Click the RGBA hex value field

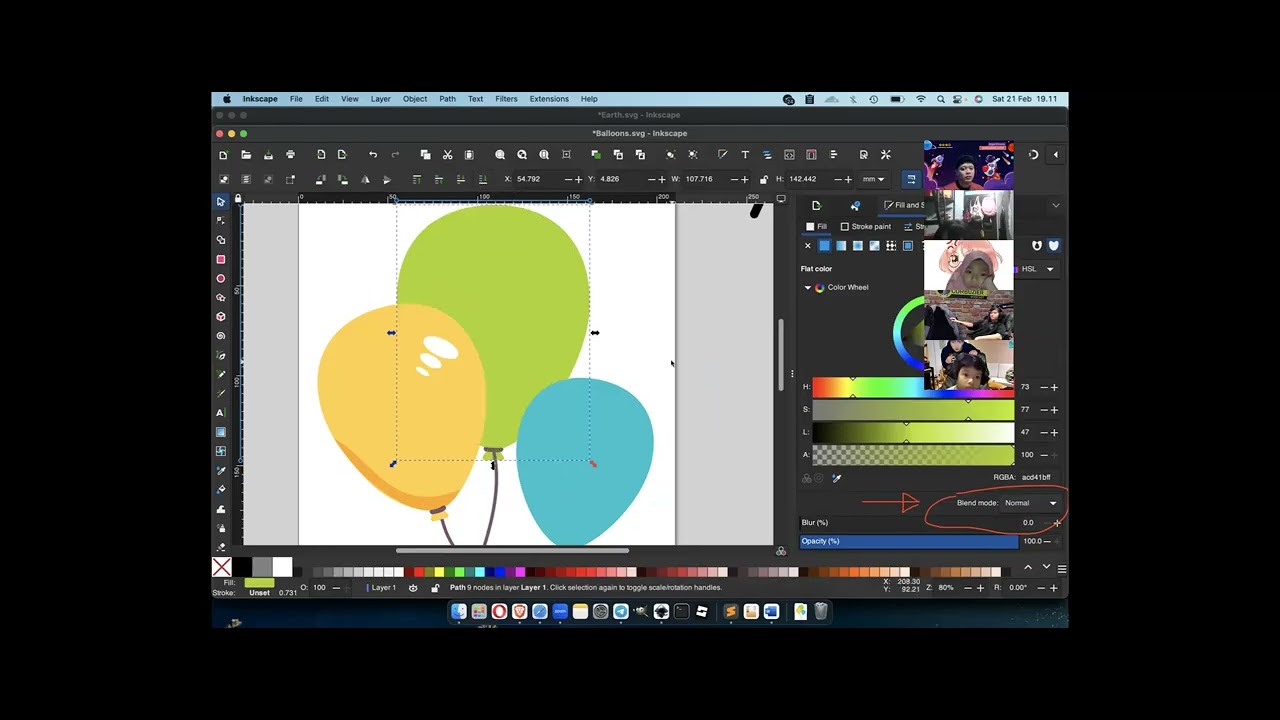pyautogui.click(x=1038, y=478)
